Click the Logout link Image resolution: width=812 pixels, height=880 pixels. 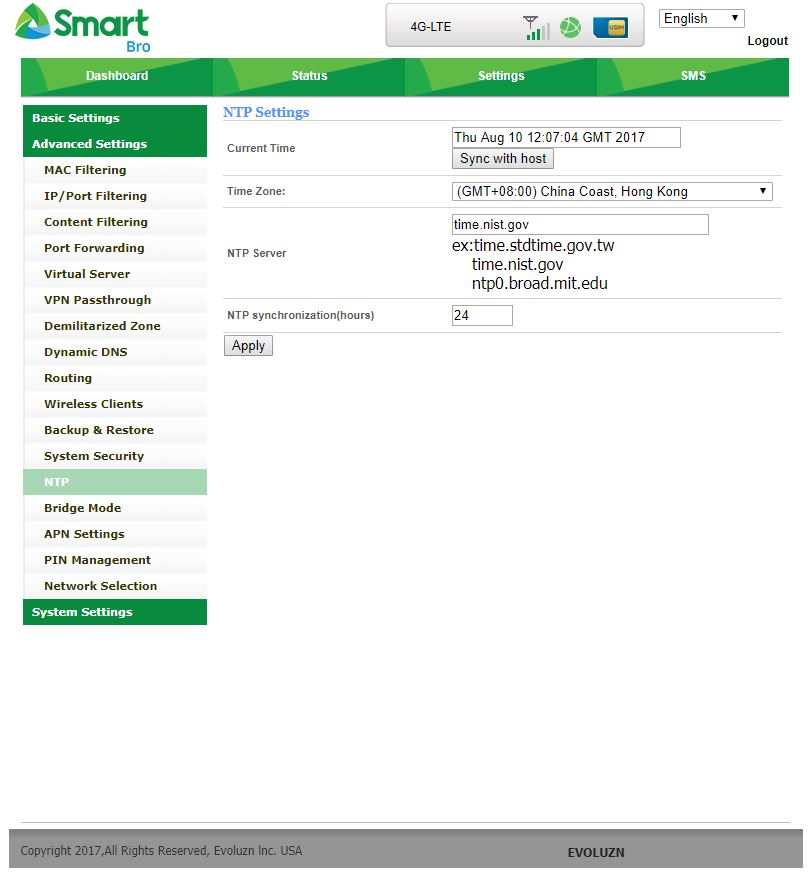pos(767,41)
